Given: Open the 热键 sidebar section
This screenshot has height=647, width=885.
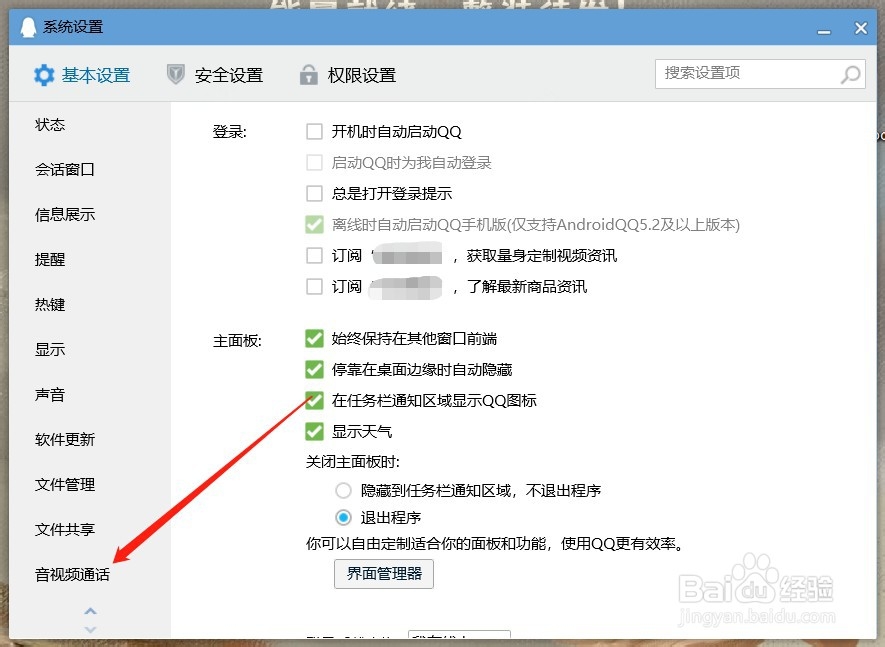Looking at the screenshot, I should [x=50, y=304].
